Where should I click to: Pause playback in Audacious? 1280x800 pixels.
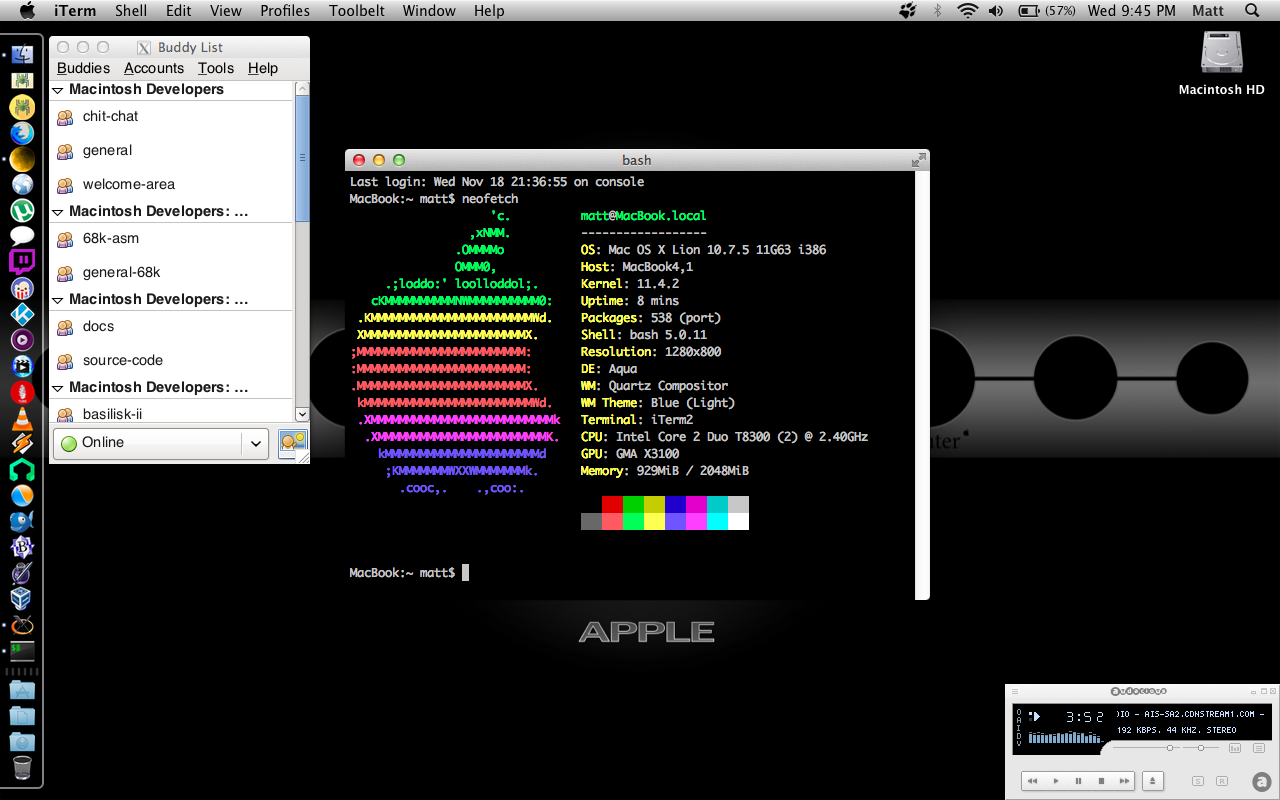pyautogui.click(x=1078, y=780)
